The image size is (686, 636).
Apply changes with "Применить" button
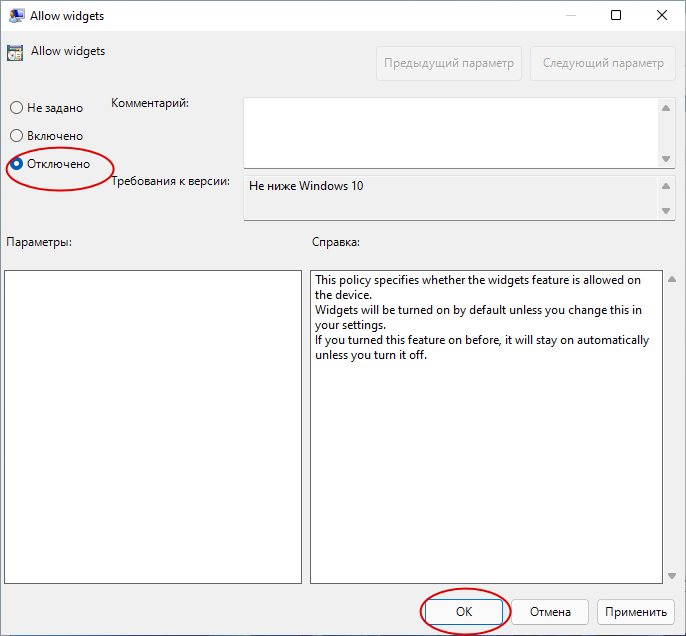coord(636,612)
